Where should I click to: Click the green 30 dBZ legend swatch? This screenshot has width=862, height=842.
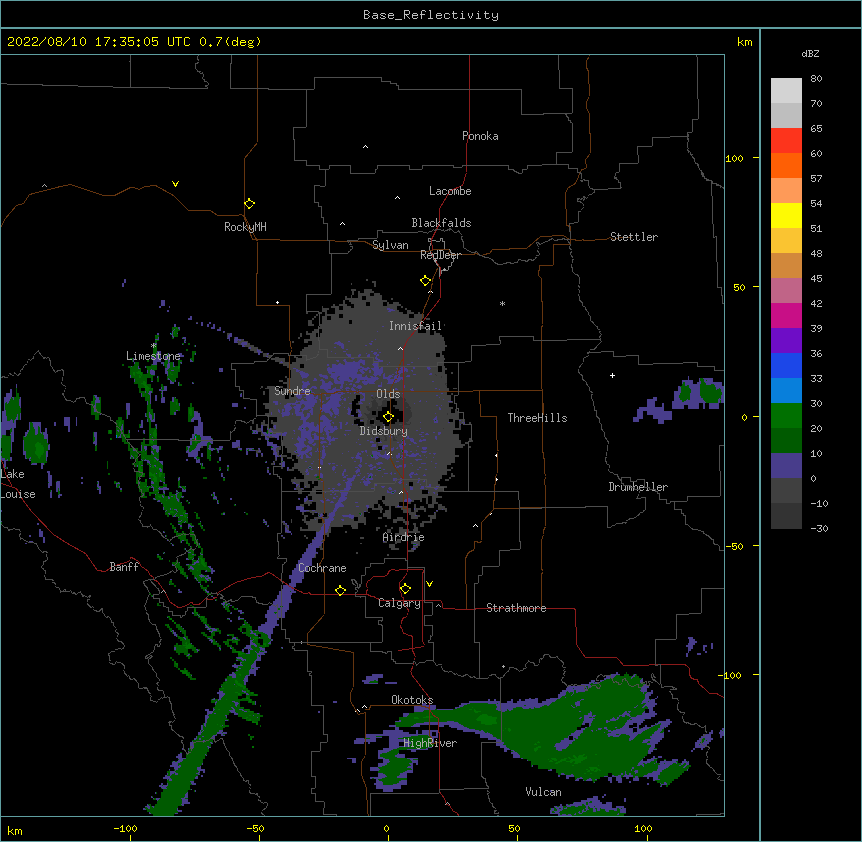coord(786,416)
